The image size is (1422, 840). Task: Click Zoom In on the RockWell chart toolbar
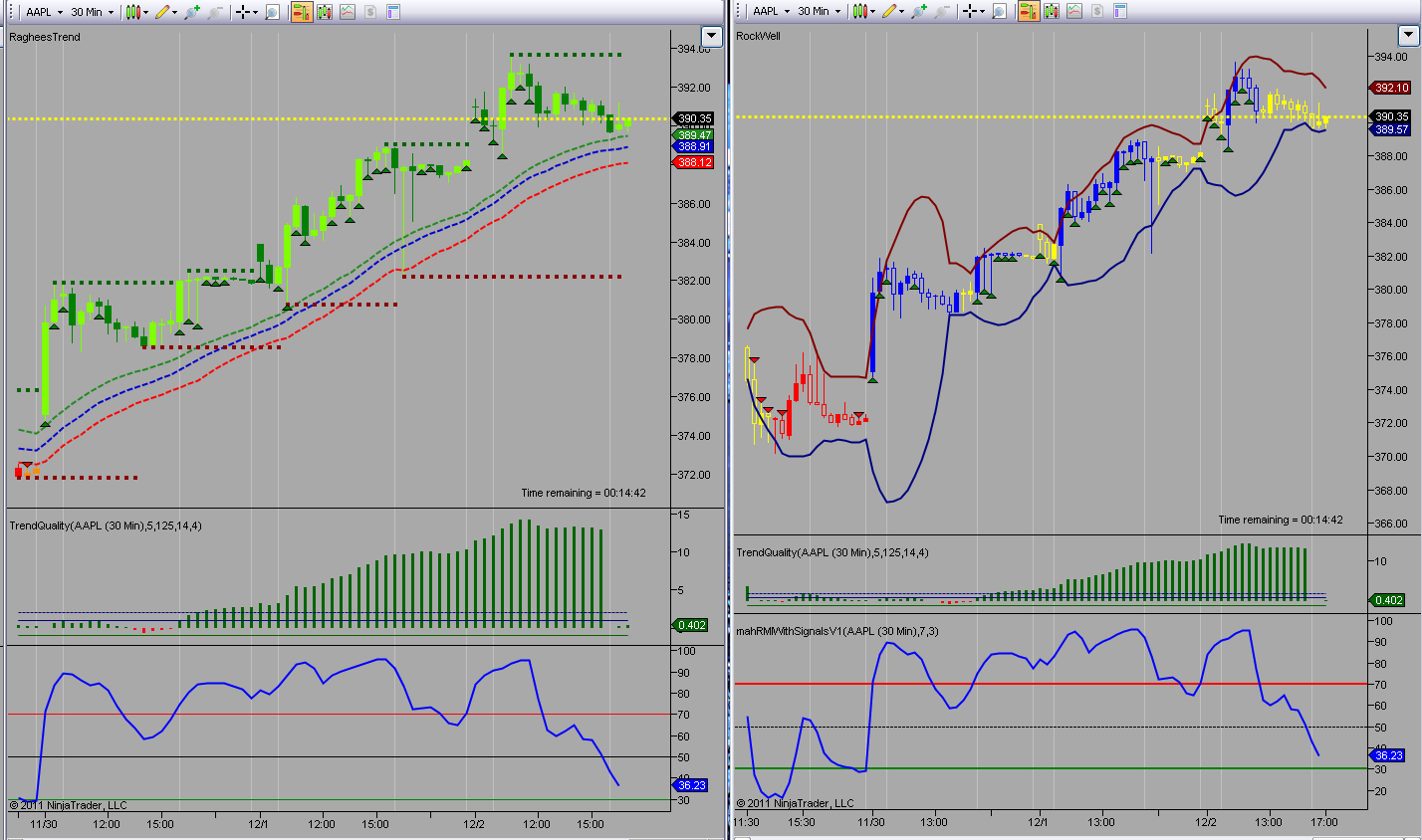[x=919, y=12]
